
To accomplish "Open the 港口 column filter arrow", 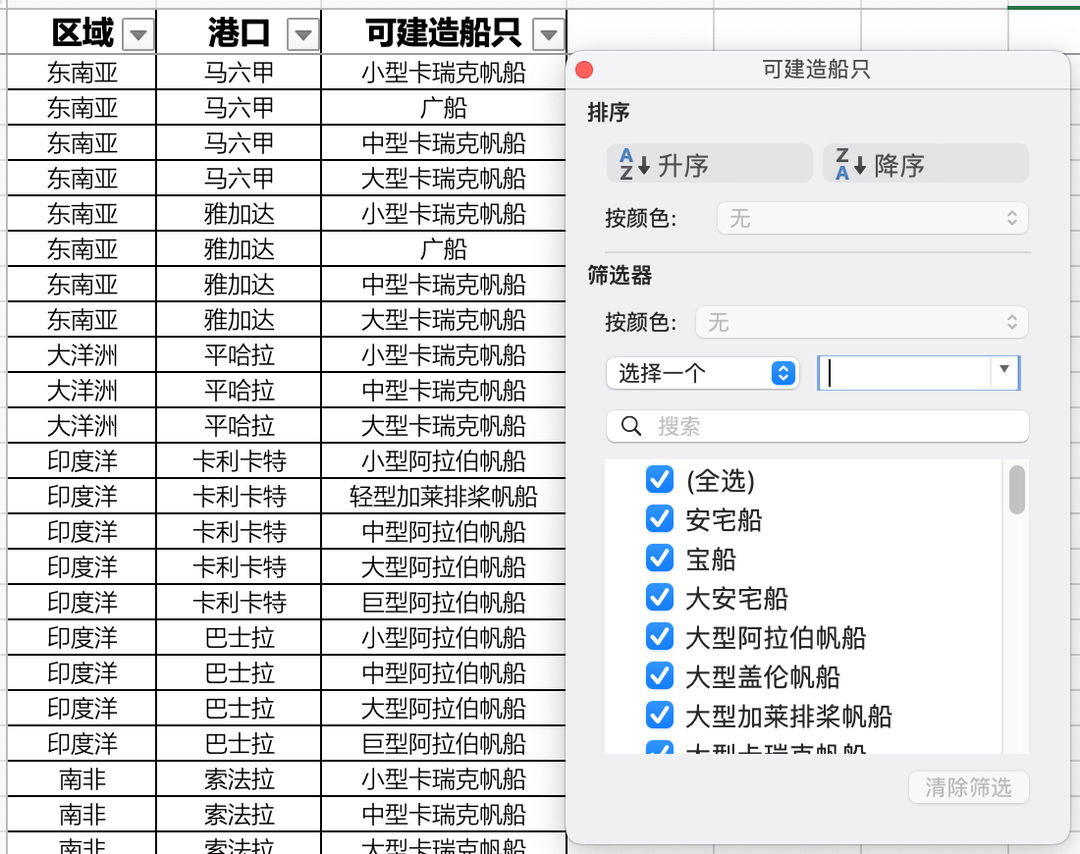I will (x=302, y=36).
